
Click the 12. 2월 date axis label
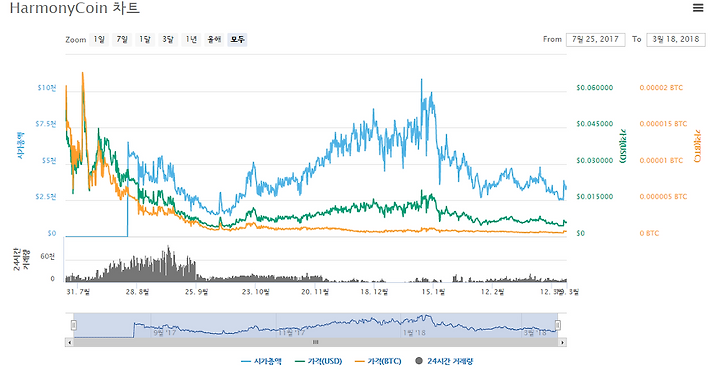492,292
